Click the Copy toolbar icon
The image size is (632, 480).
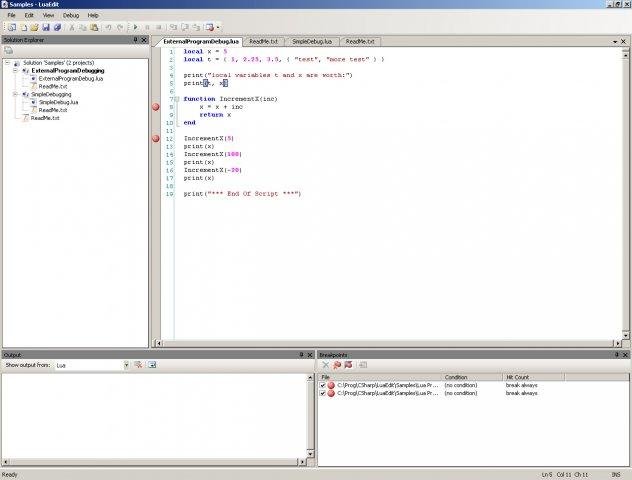point(83,27)
